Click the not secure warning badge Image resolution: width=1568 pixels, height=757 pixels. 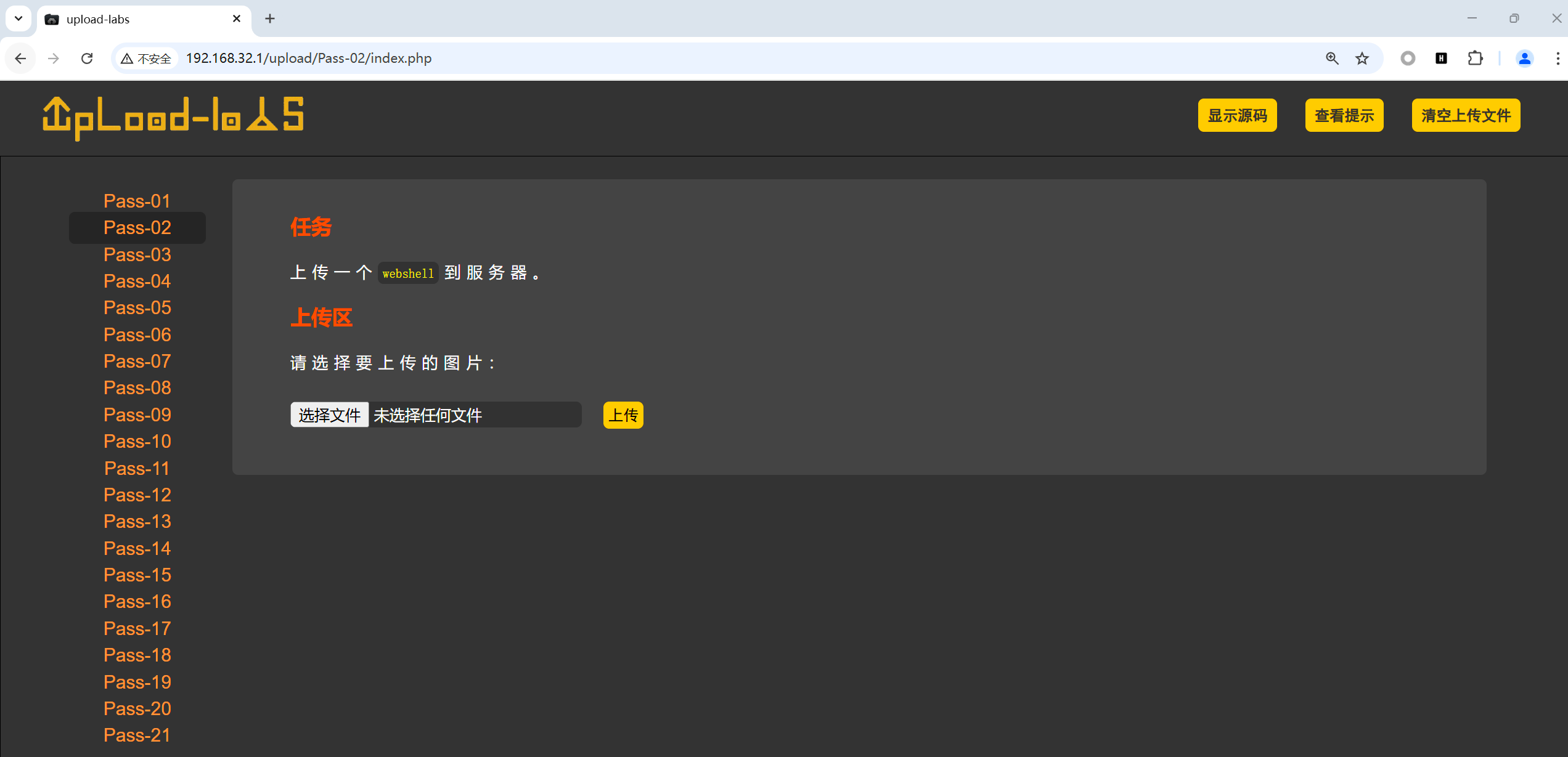[x=147, y=59]
